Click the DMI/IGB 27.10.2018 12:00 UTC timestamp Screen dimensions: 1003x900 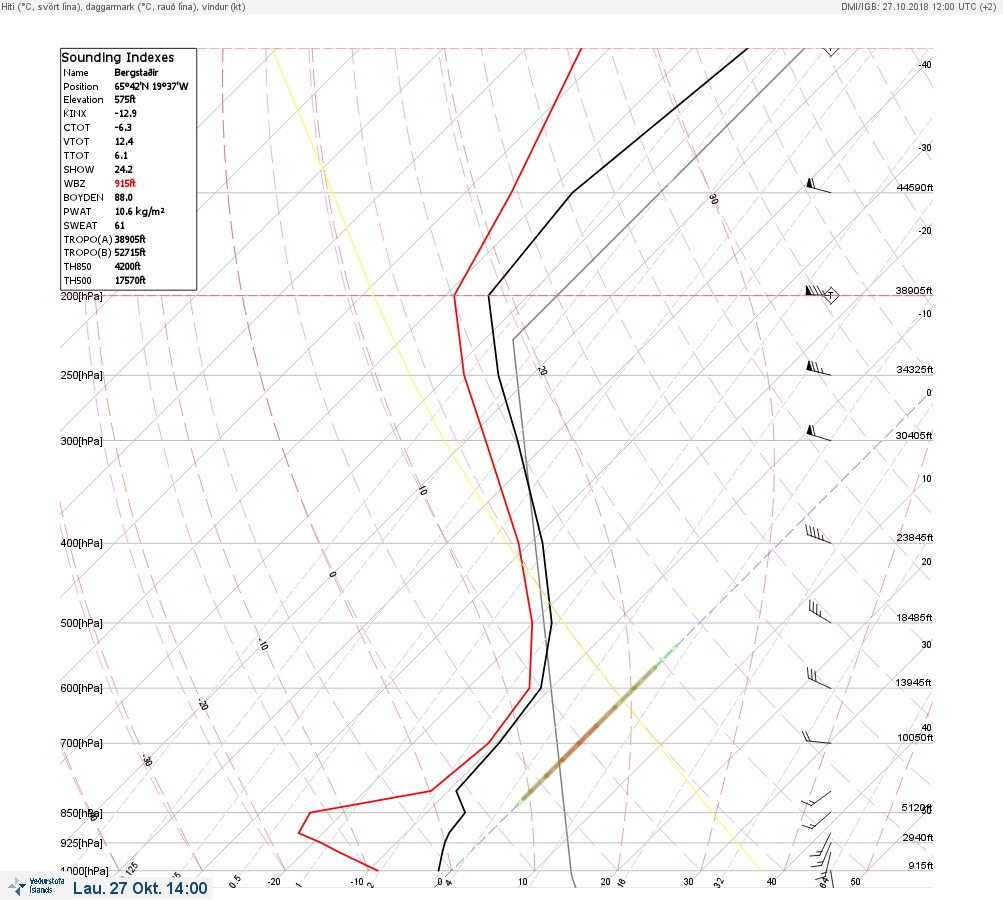[918, 6]
